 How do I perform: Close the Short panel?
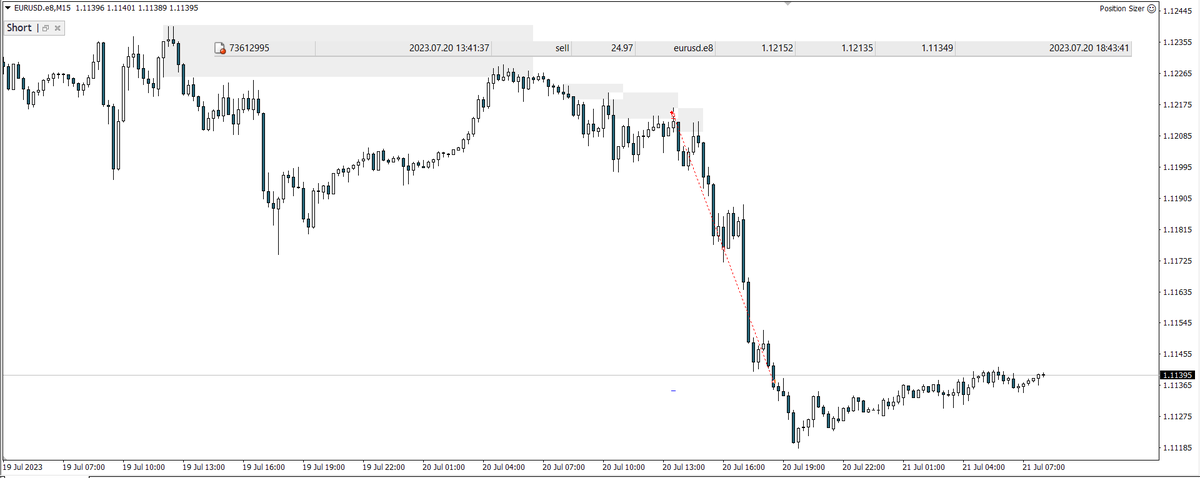point(56,28)
